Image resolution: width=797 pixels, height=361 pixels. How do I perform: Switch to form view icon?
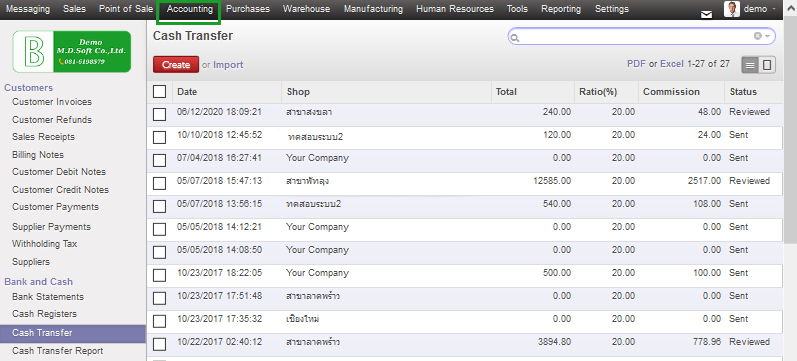(767, 65)
